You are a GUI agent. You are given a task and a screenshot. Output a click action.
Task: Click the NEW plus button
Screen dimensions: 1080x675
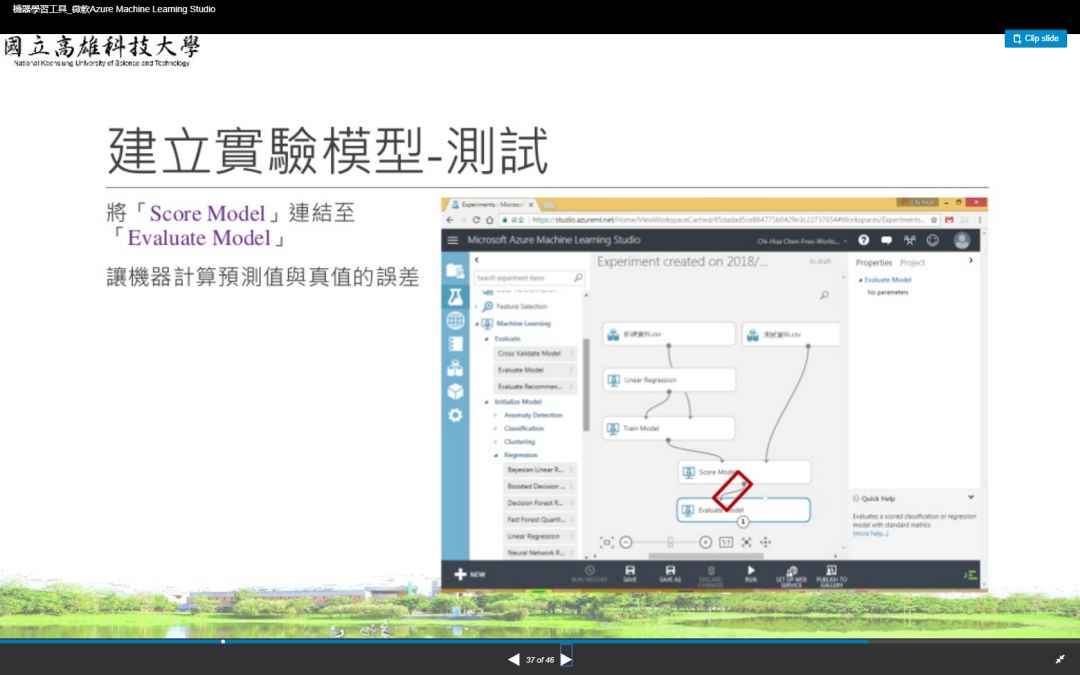pos(470,574)
